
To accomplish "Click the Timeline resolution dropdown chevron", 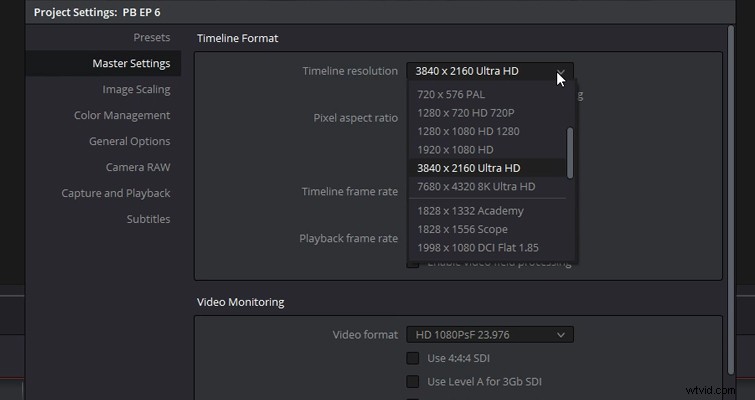I will point(560,71).
